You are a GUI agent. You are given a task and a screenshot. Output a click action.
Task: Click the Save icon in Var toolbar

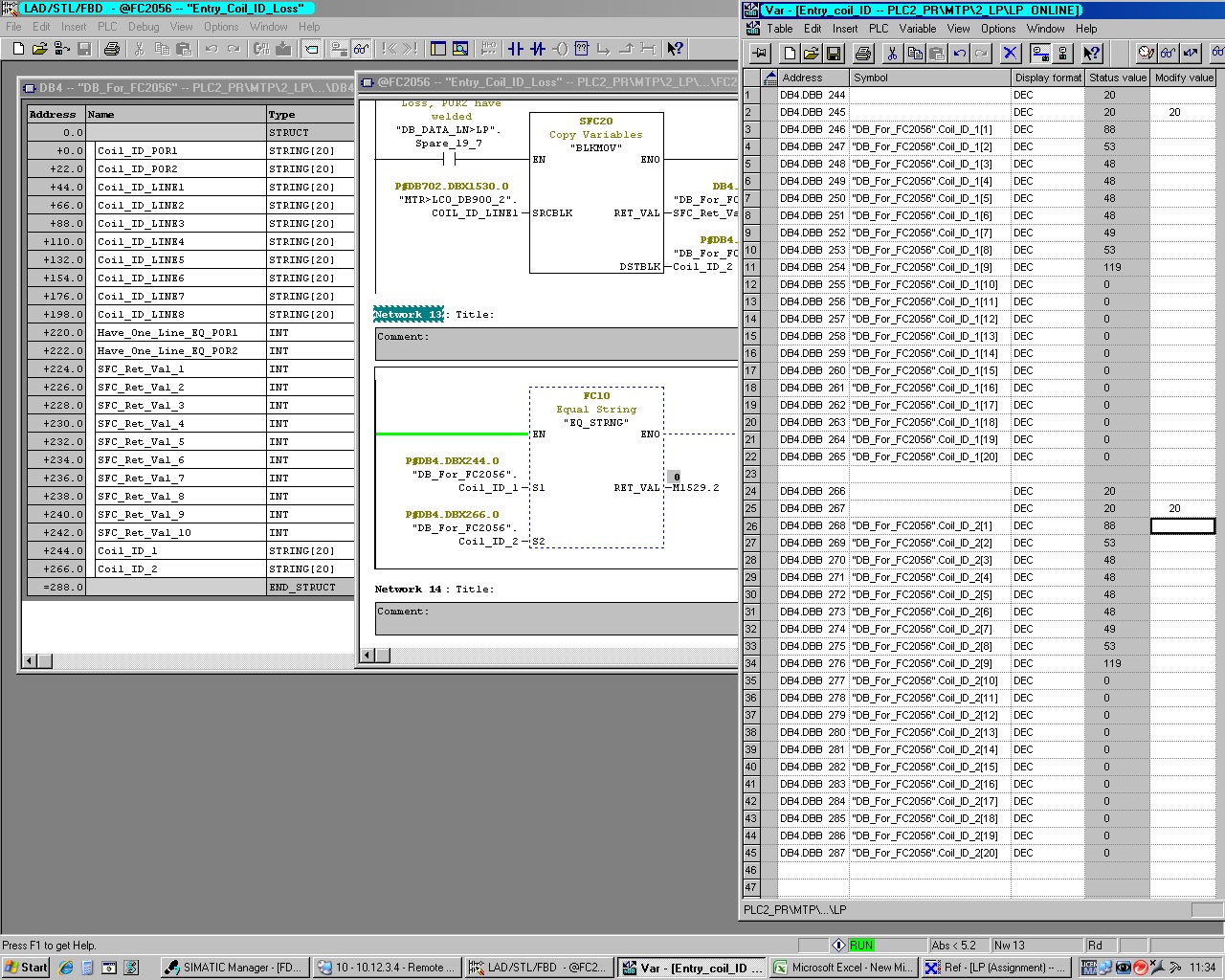[834, 54]
